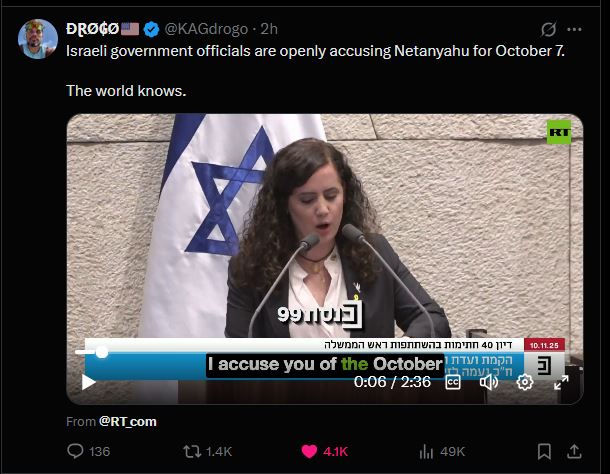The height and width of the screenshot is (474, 610).
Task: Expand video to fullscreen
Action: point(561,382)
